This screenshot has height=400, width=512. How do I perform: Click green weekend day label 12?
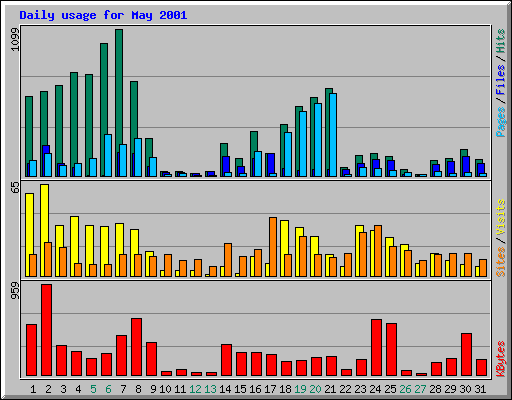coord(195,389)
